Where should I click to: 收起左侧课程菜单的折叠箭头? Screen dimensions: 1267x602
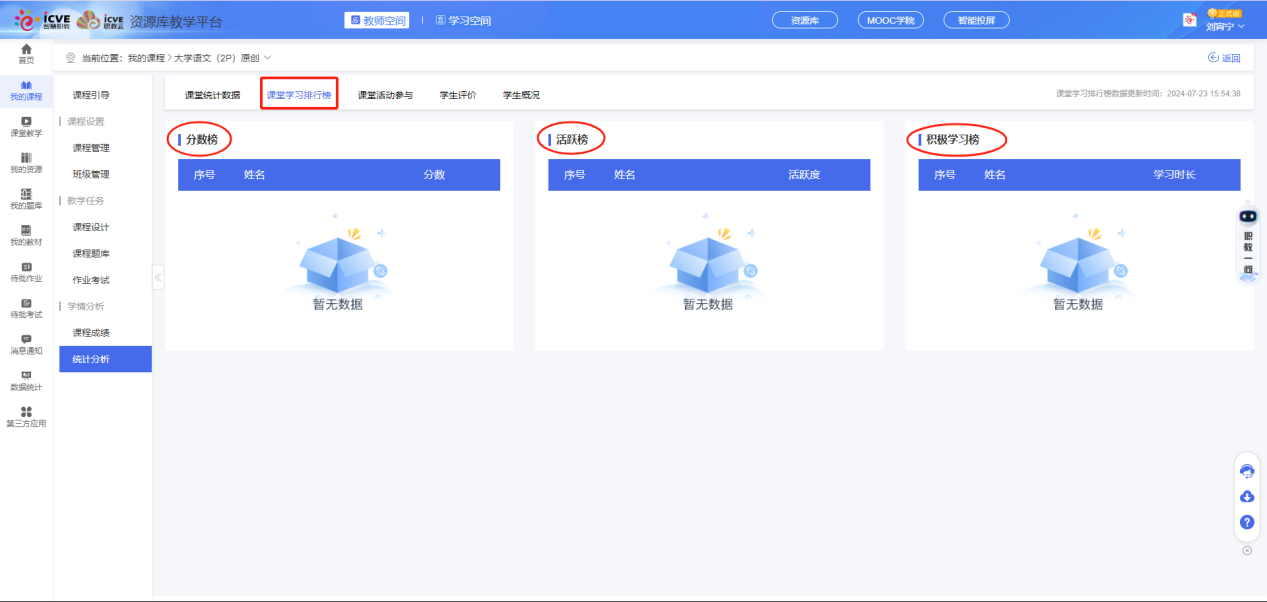coord(157,278)
